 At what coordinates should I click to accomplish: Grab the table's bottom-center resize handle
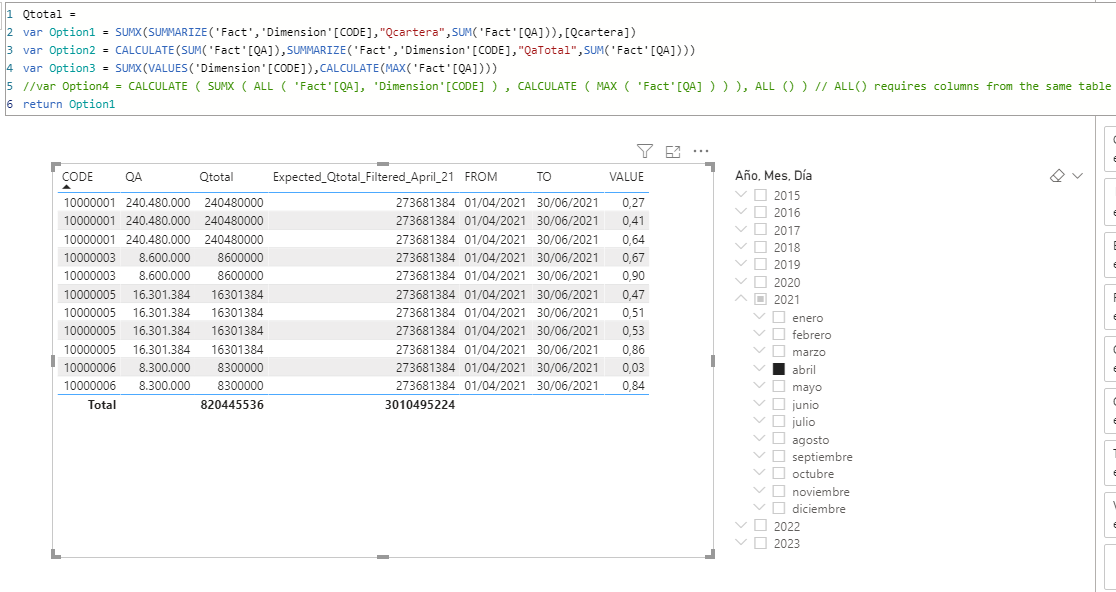click(383, 556)
